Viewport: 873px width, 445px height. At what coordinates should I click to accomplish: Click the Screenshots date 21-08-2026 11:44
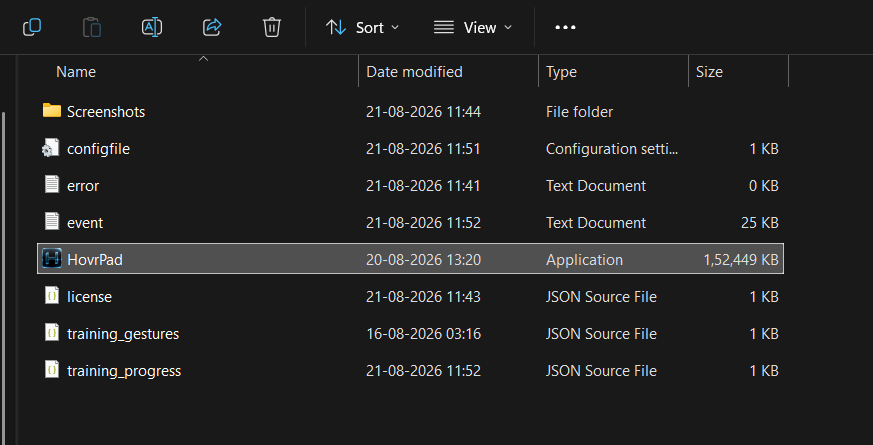point(423,112)
